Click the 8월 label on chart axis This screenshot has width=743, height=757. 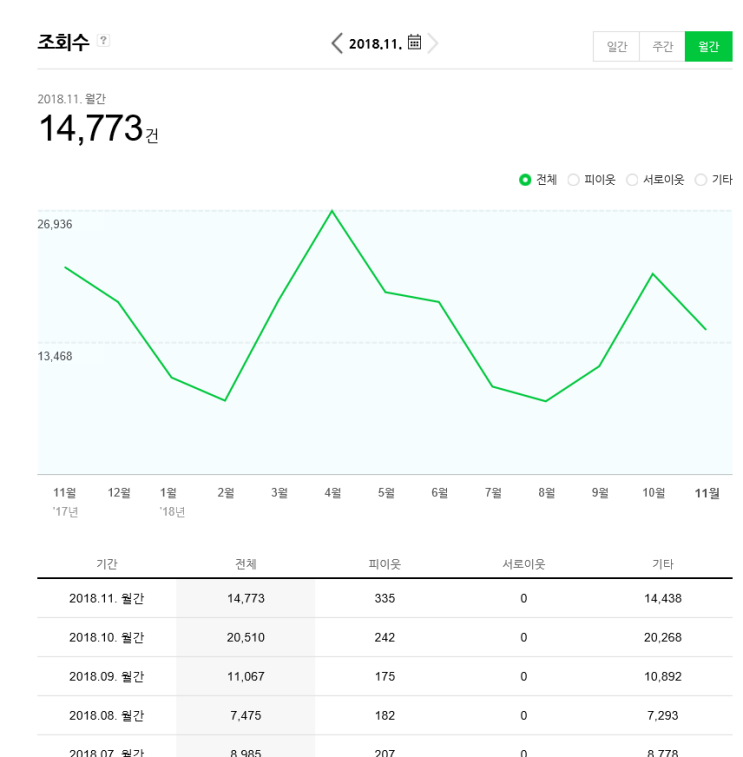click(x=547, y=493)
